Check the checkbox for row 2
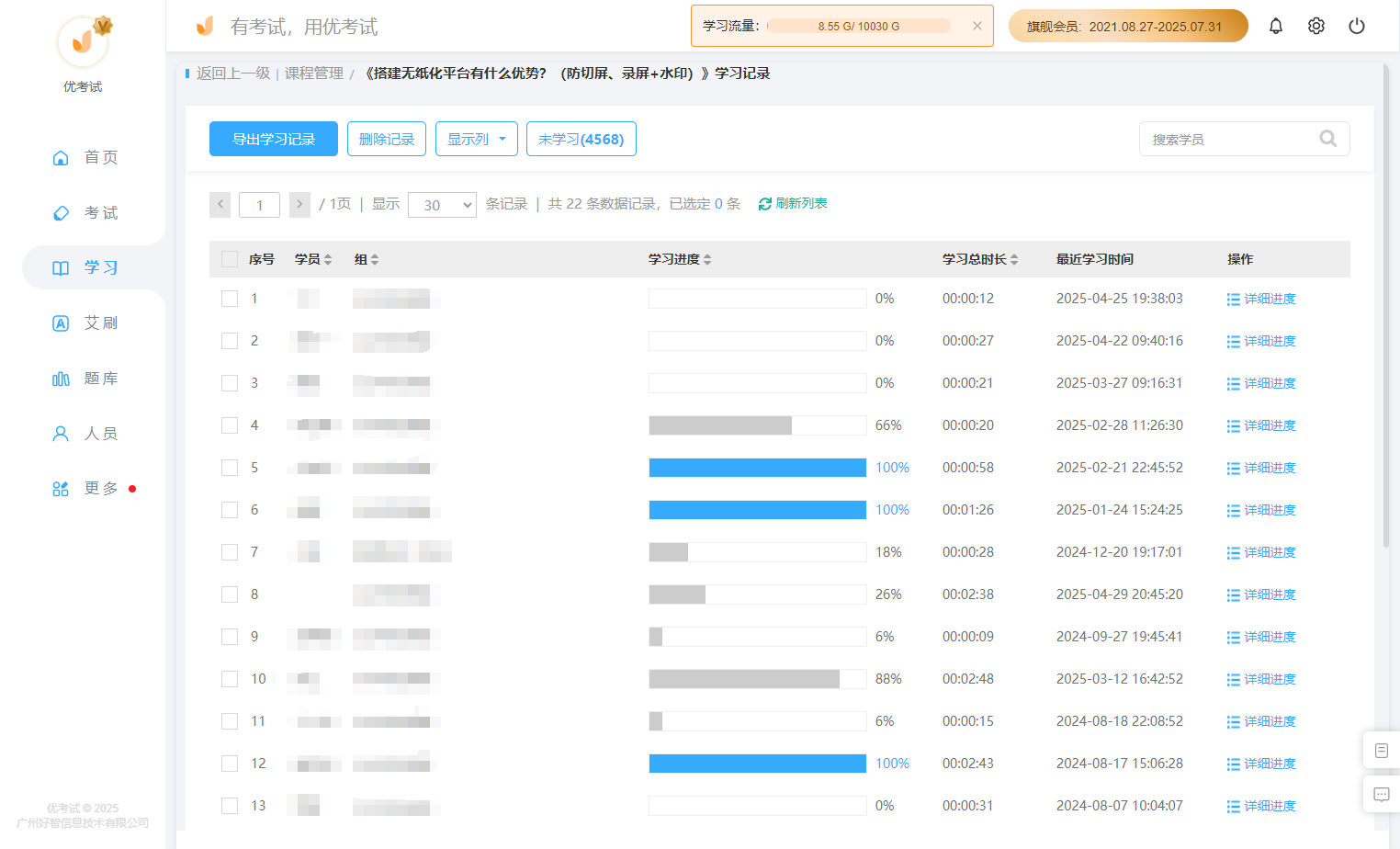 pyautogui.click(x=230, y=341)
